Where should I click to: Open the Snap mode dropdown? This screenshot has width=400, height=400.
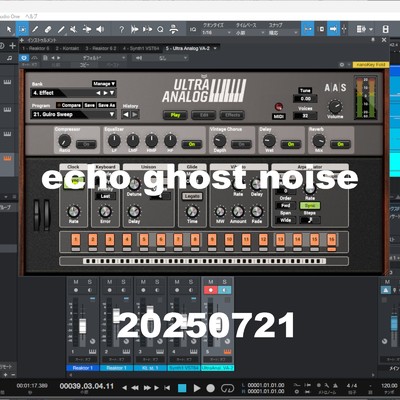click(x=283, y=33)
